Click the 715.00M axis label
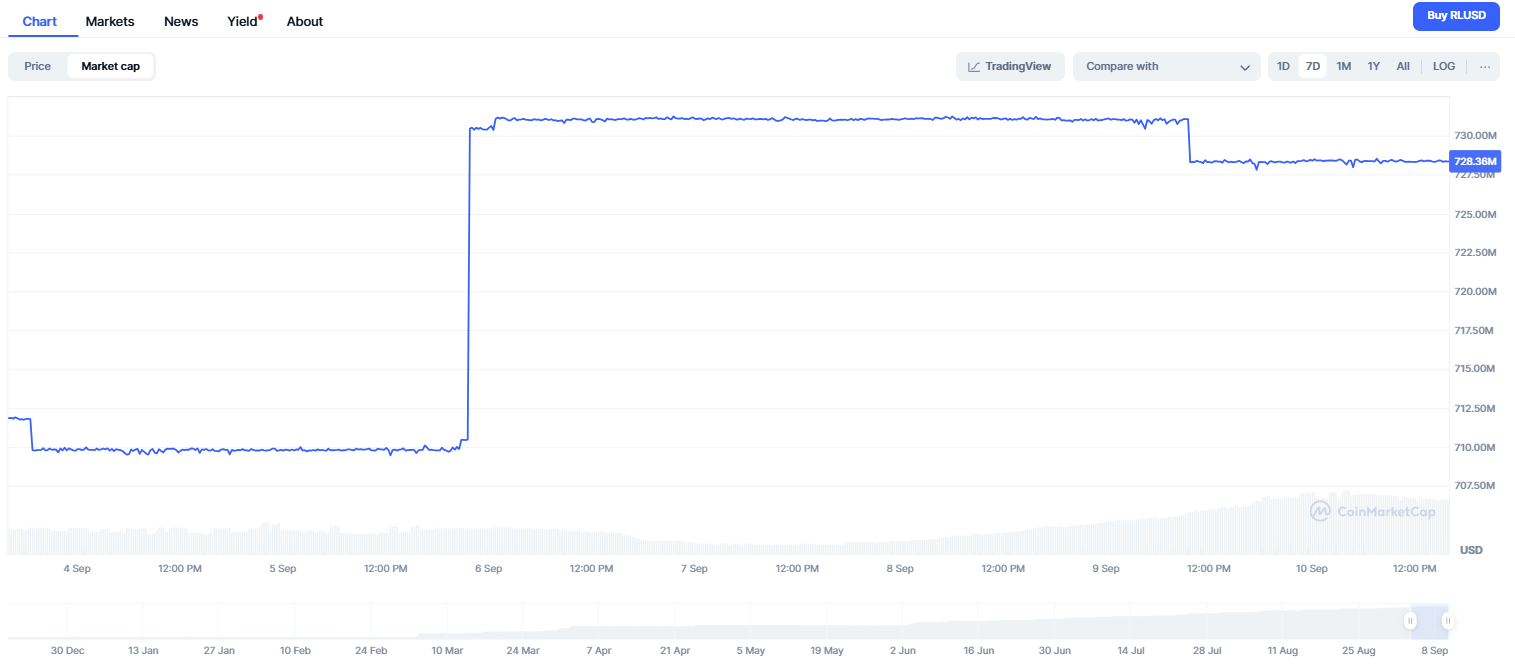1515x671 pixels. click(1475, 369)
